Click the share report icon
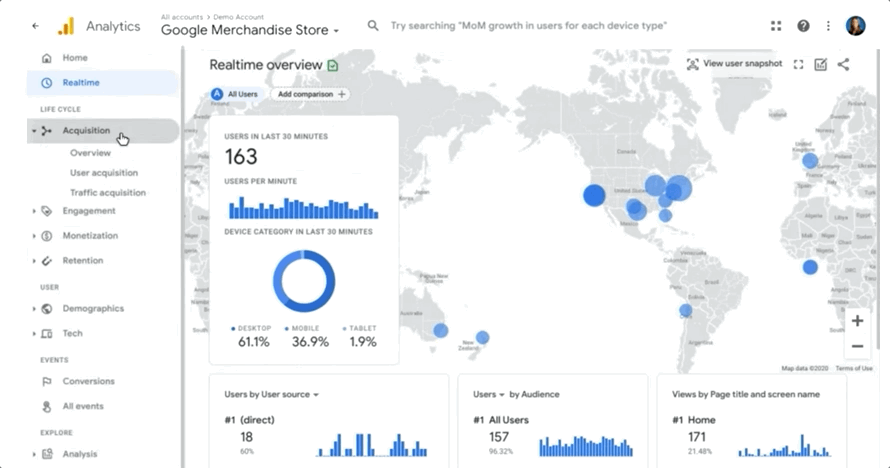Screen dimensions: 890x468 [x=843, y=64]
